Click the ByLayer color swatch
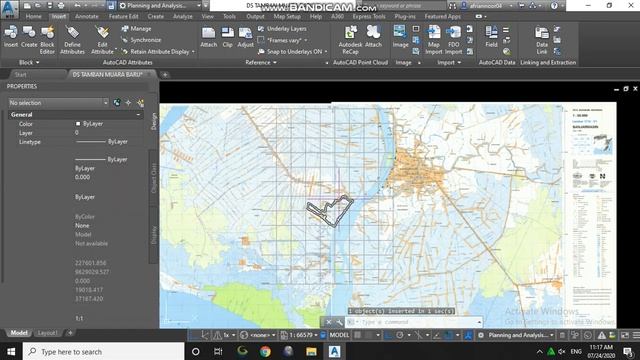 (78, 124)
